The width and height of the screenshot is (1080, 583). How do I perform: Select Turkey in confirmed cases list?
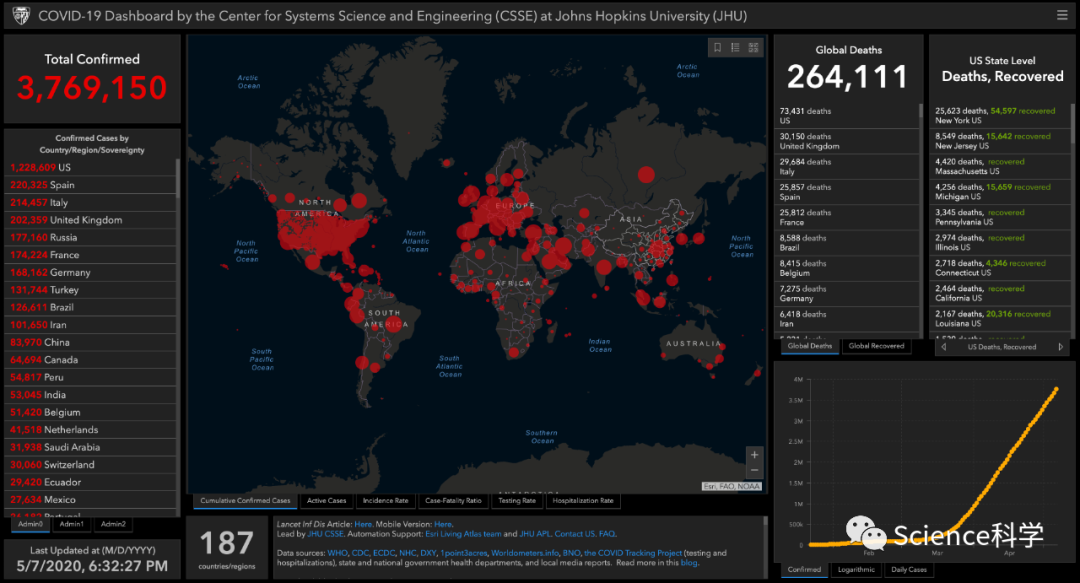tap(90, 290)
